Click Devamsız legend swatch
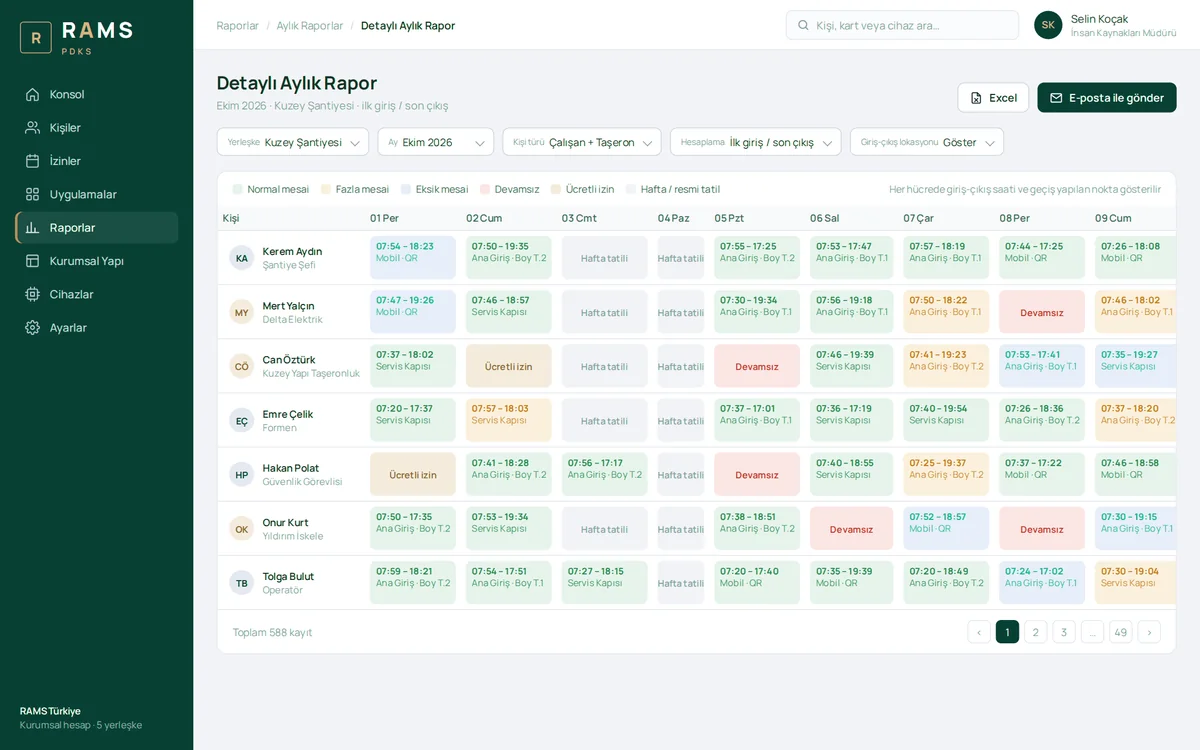Viewport: 1200px width, 750px height. point(485,189)
